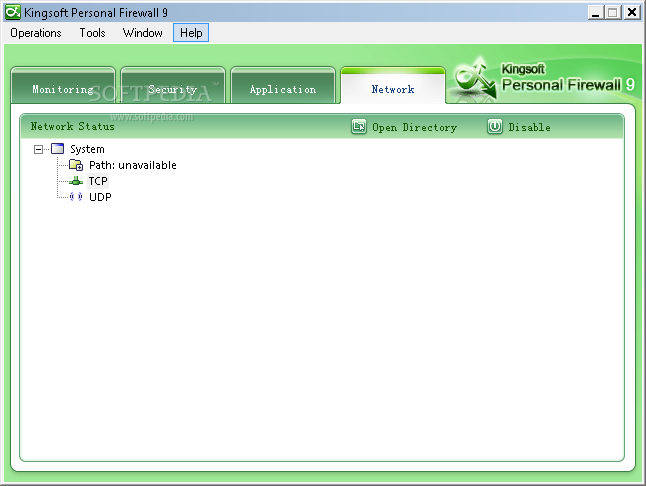Select the 'Path: unavailable' row
Screen dimensions: 646x486
[x=133, y=165]
